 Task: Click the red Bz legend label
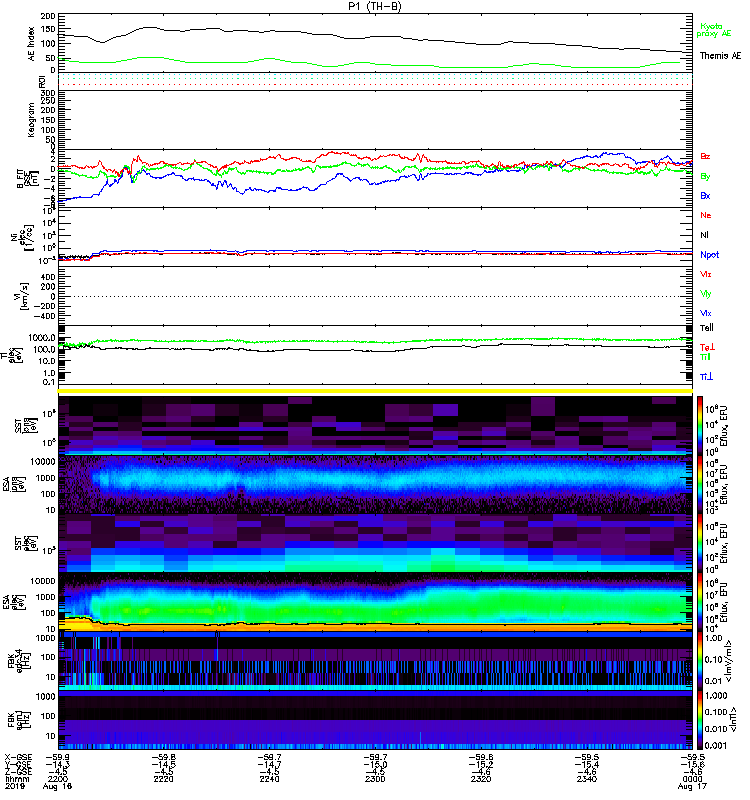click(705, 157)
